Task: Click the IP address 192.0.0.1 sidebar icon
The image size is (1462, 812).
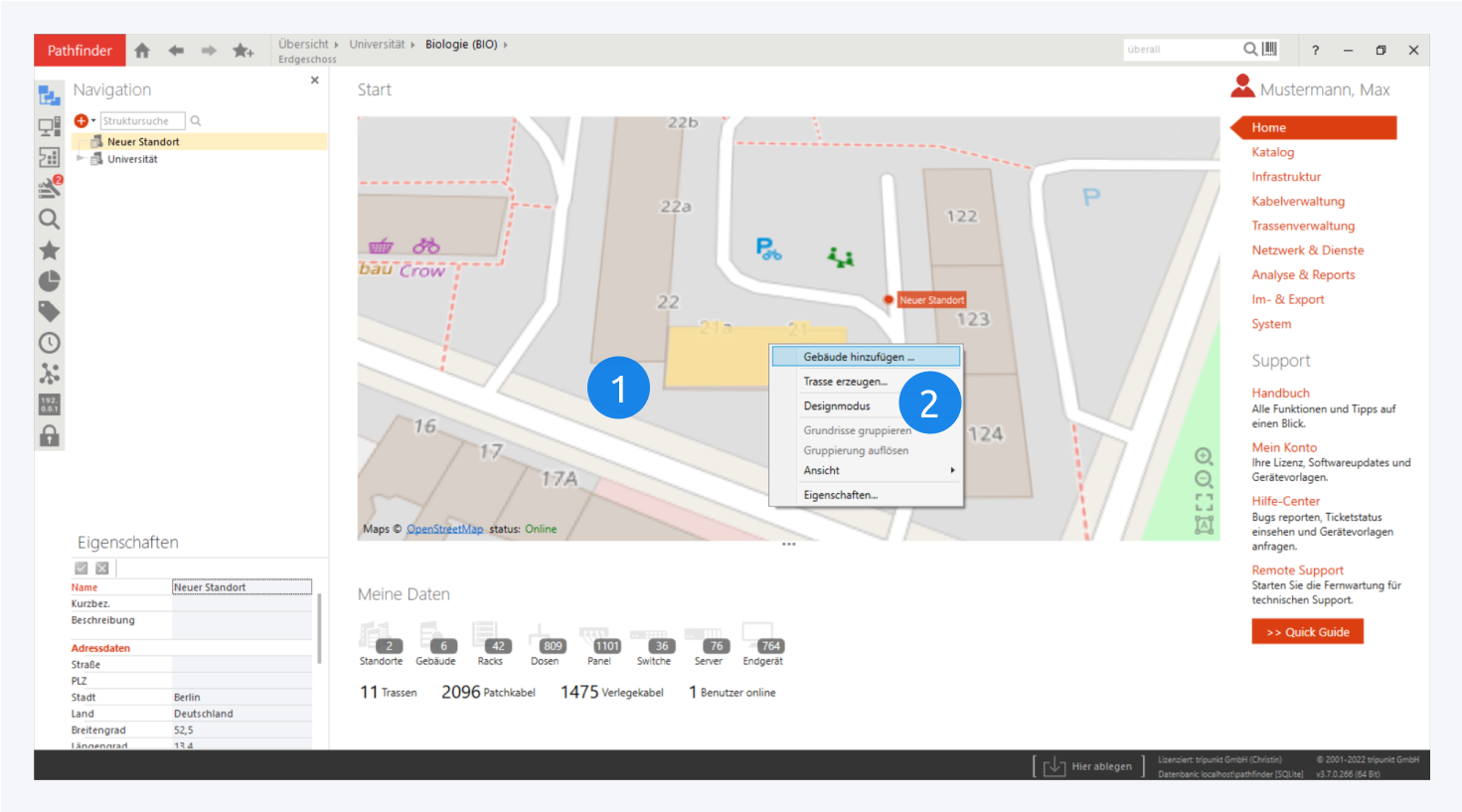Action: point(49,405)
